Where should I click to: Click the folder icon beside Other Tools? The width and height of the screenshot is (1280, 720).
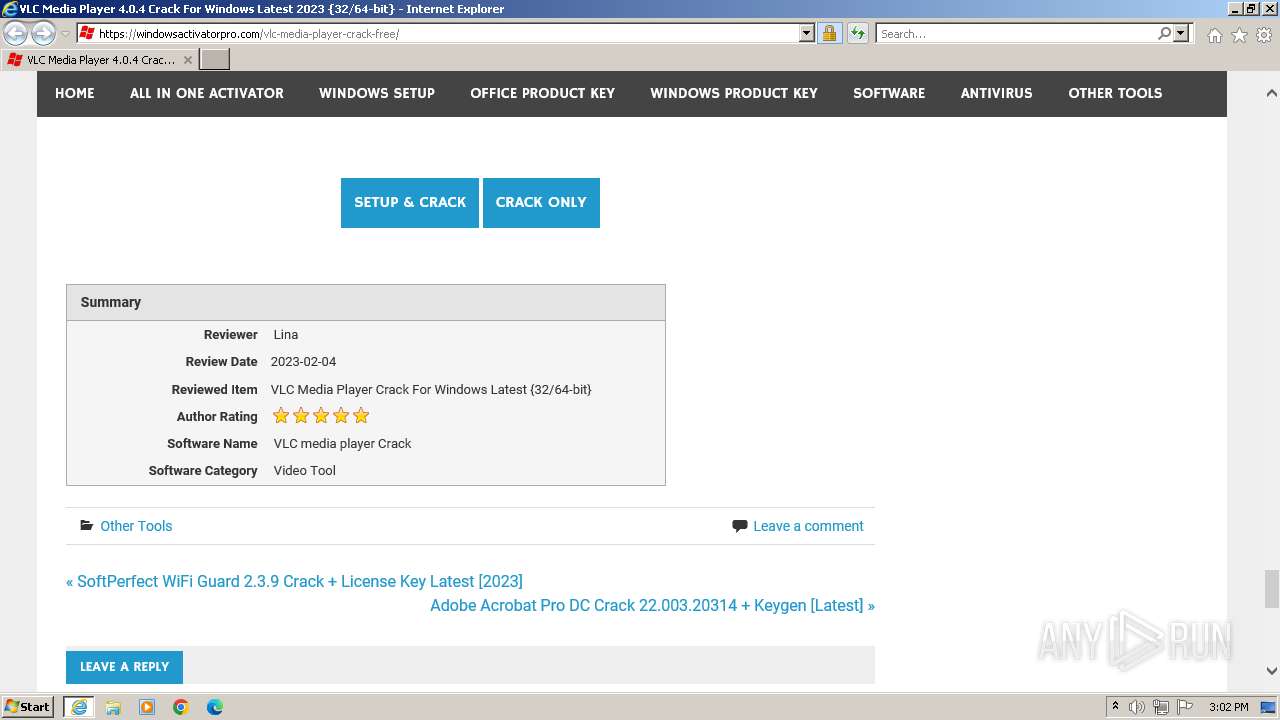(x=86, y=526)
